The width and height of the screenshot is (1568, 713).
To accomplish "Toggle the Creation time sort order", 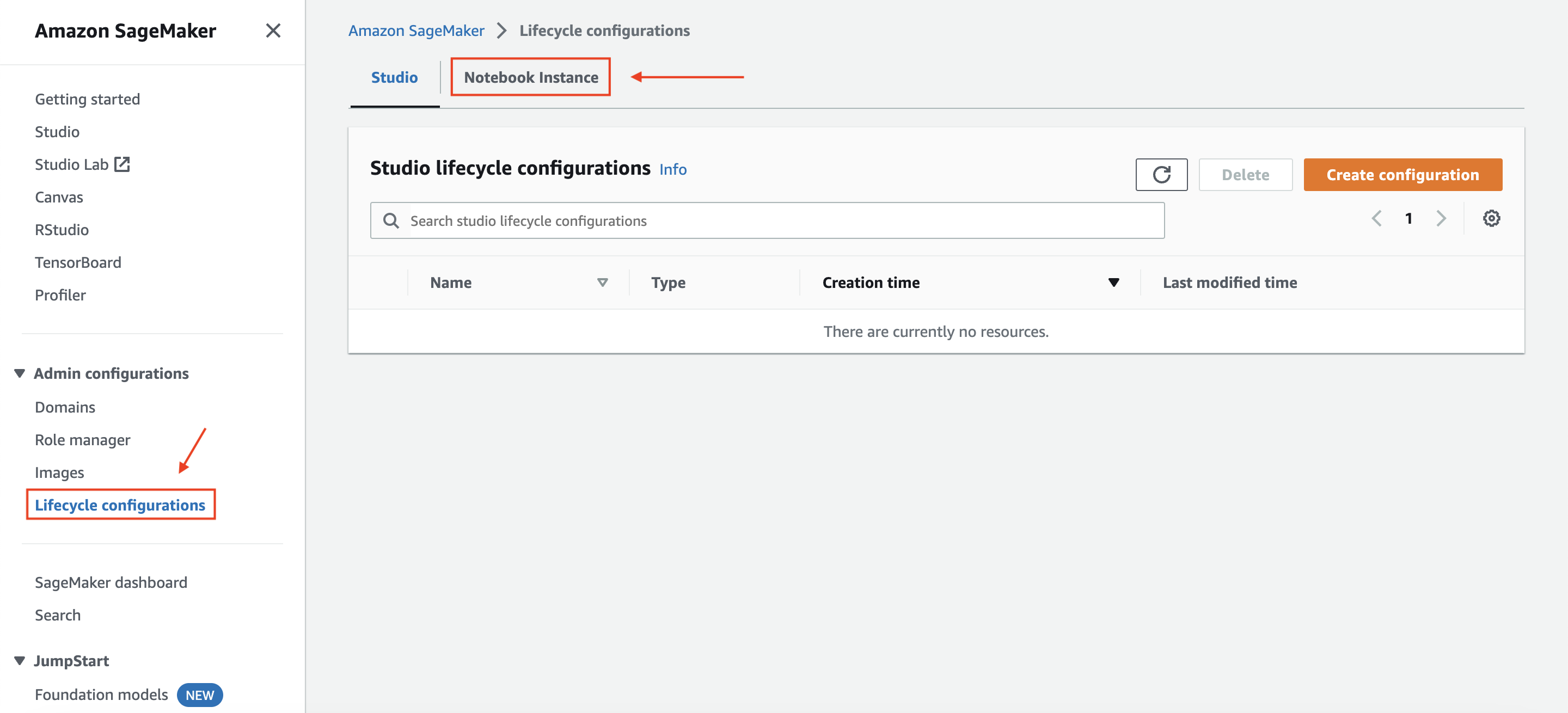I will click(1113, 282).
